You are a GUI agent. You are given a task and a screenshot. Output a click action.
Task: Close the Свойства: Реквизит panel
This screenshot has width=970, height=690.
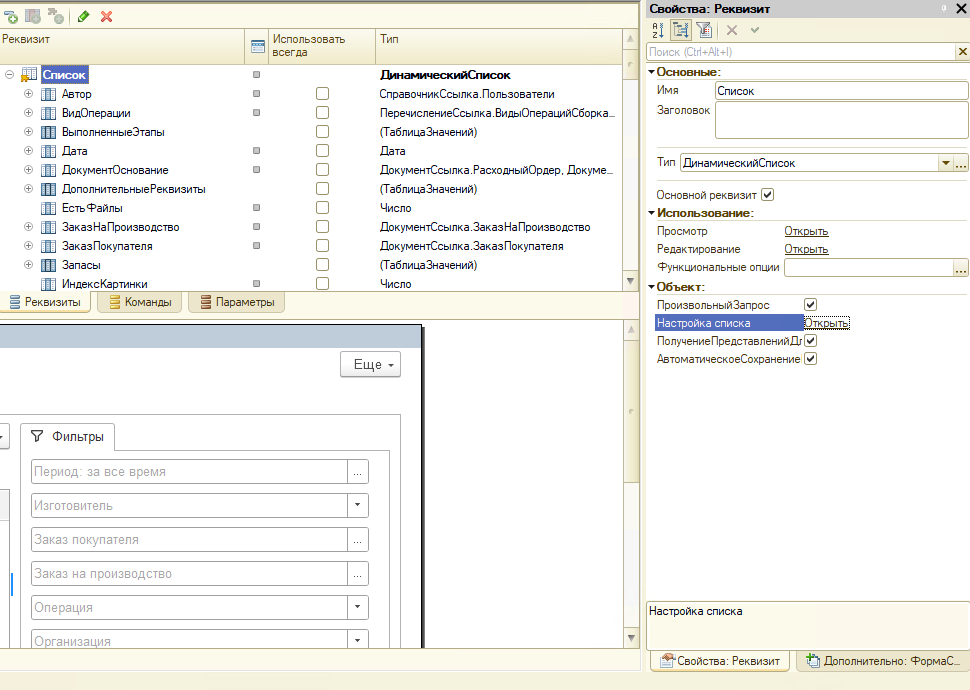point(962,9)
